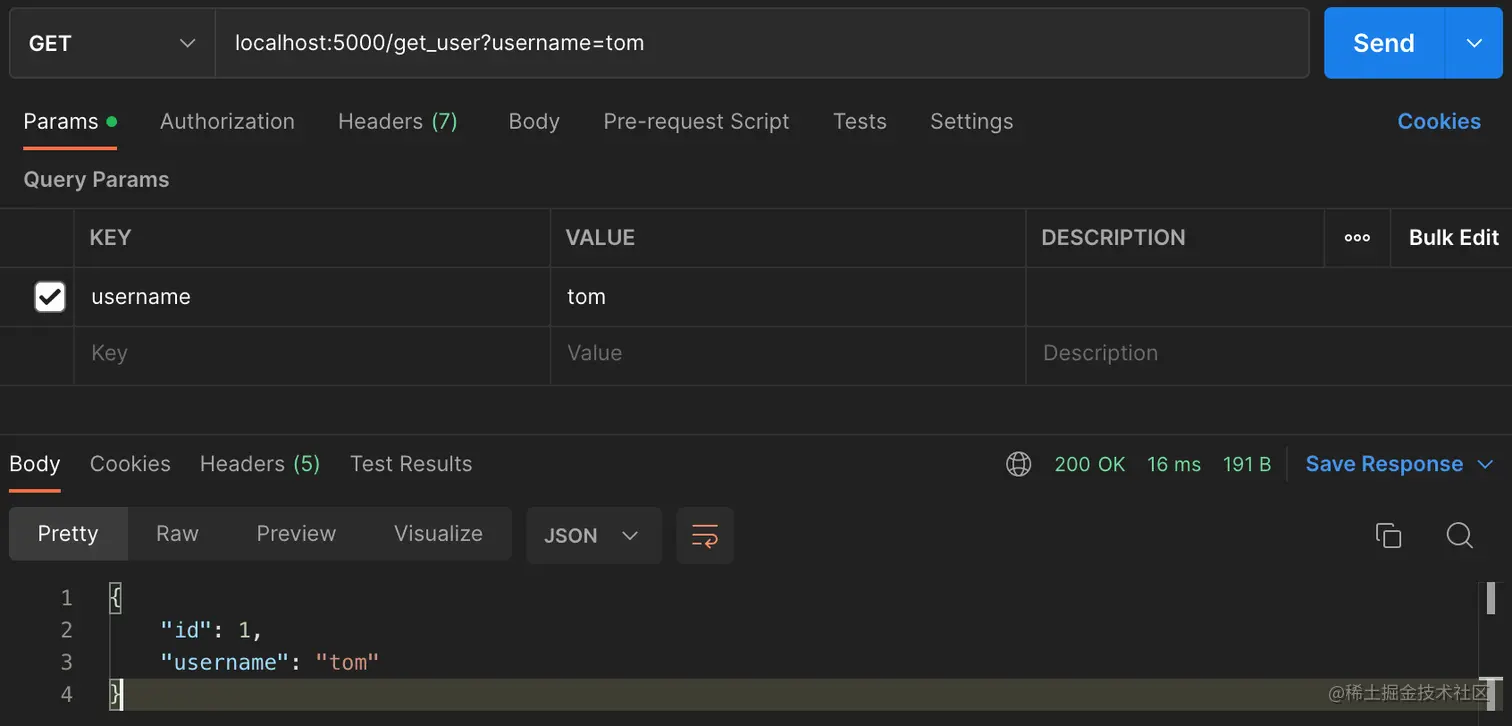Viewport: 1512px width, 726px height.
Task: Click the search response magnifier icon
Action: (1459, 535)
